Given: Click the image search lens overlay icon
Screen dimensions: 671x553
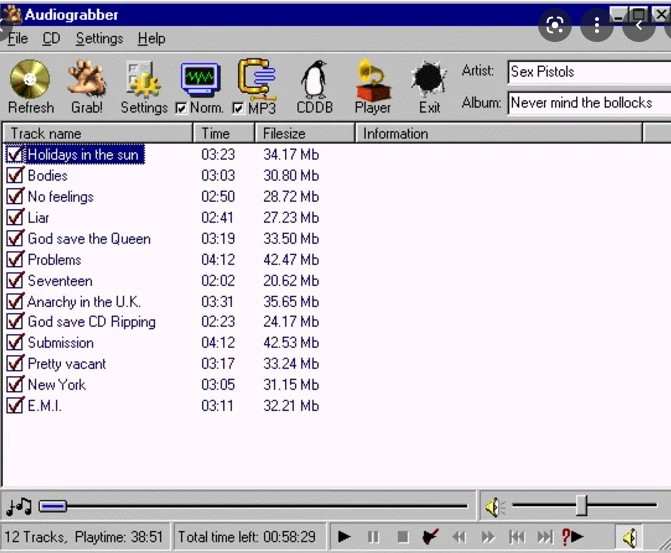Looking at the screenshot, I should click(x=555, y=26).
